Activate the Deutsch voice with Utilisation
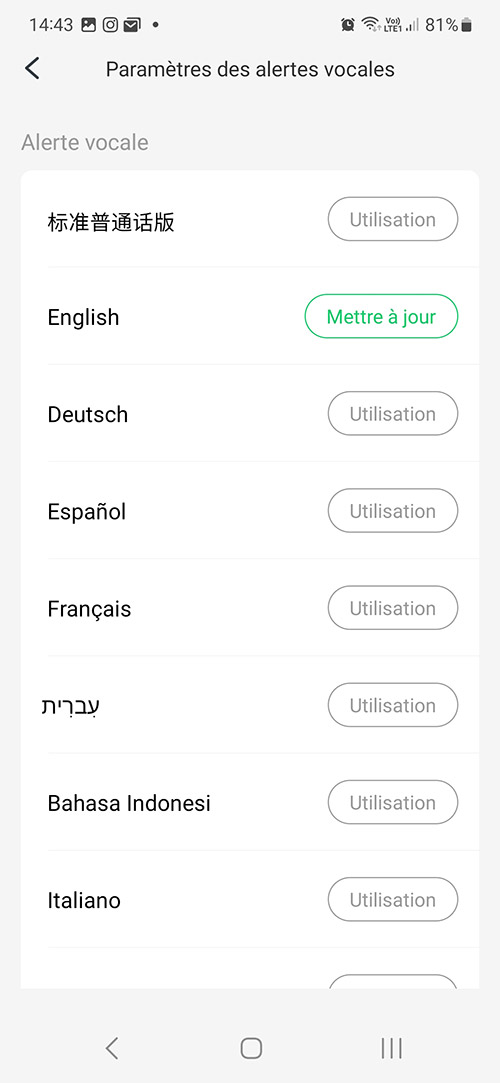 (x=393, y=414)
